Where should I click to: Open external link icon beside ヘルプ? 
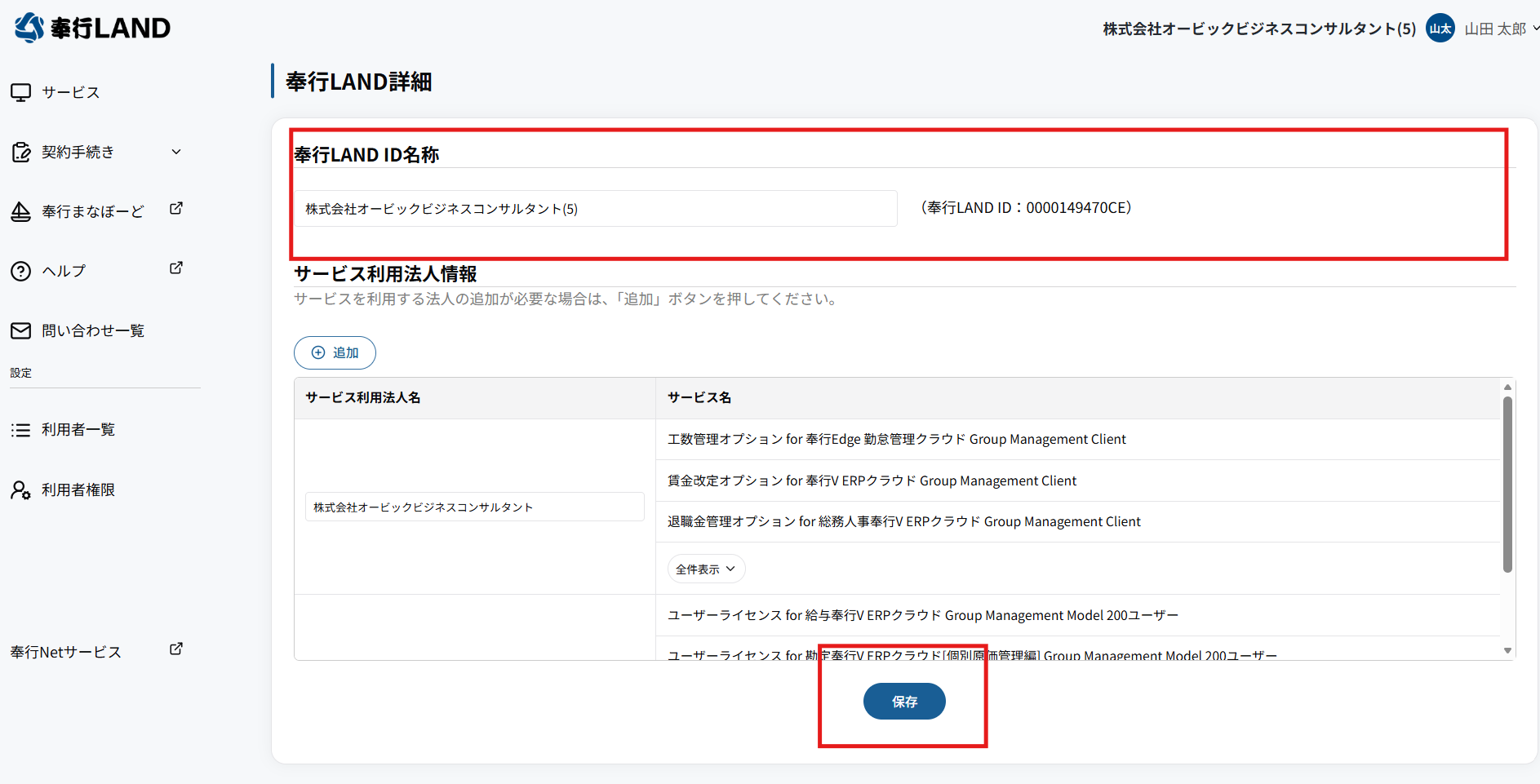tap(175, 268)
